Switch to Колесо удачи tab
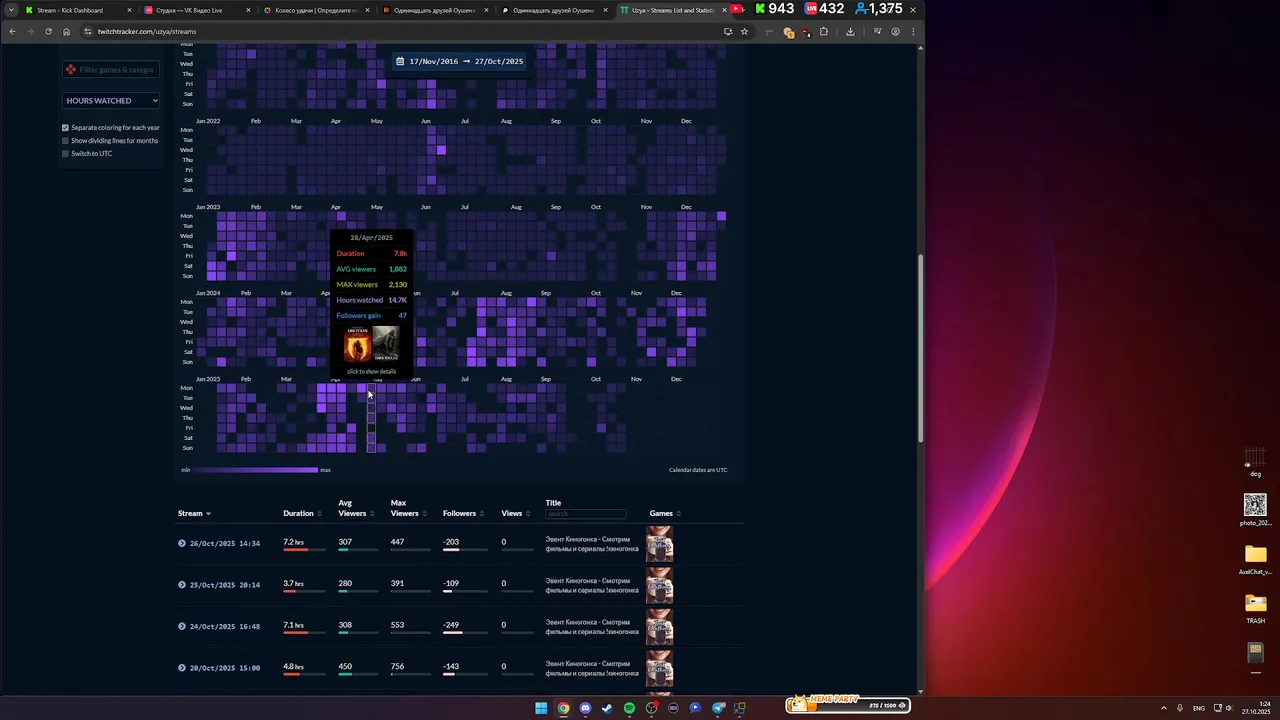The height and width of the screenshot is (720, 1280). (x=316, y=10)
